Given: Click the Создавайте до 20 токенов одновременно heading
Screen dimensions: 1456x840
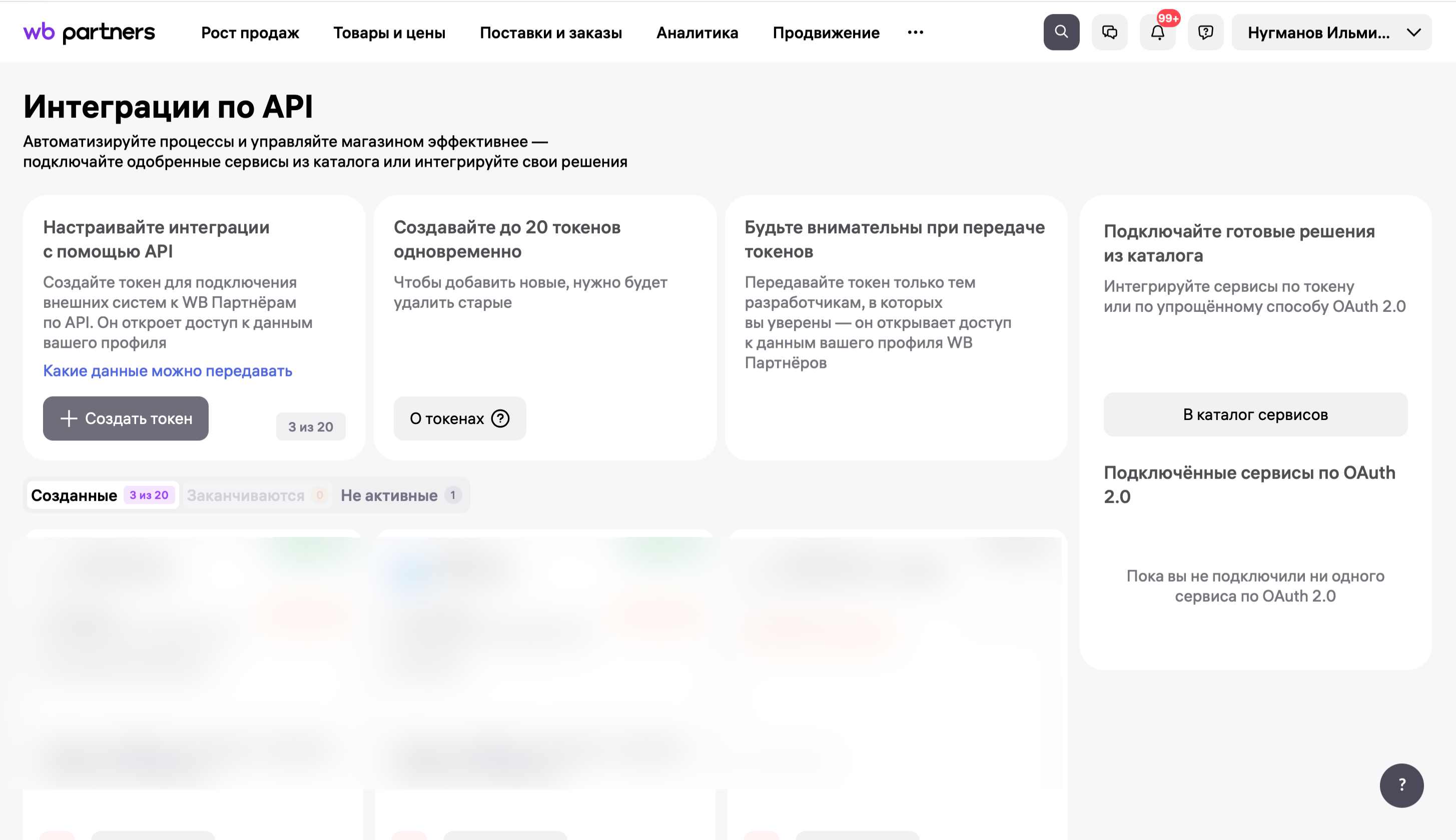Looking at the screenshot, I should (x=507, y=239).
